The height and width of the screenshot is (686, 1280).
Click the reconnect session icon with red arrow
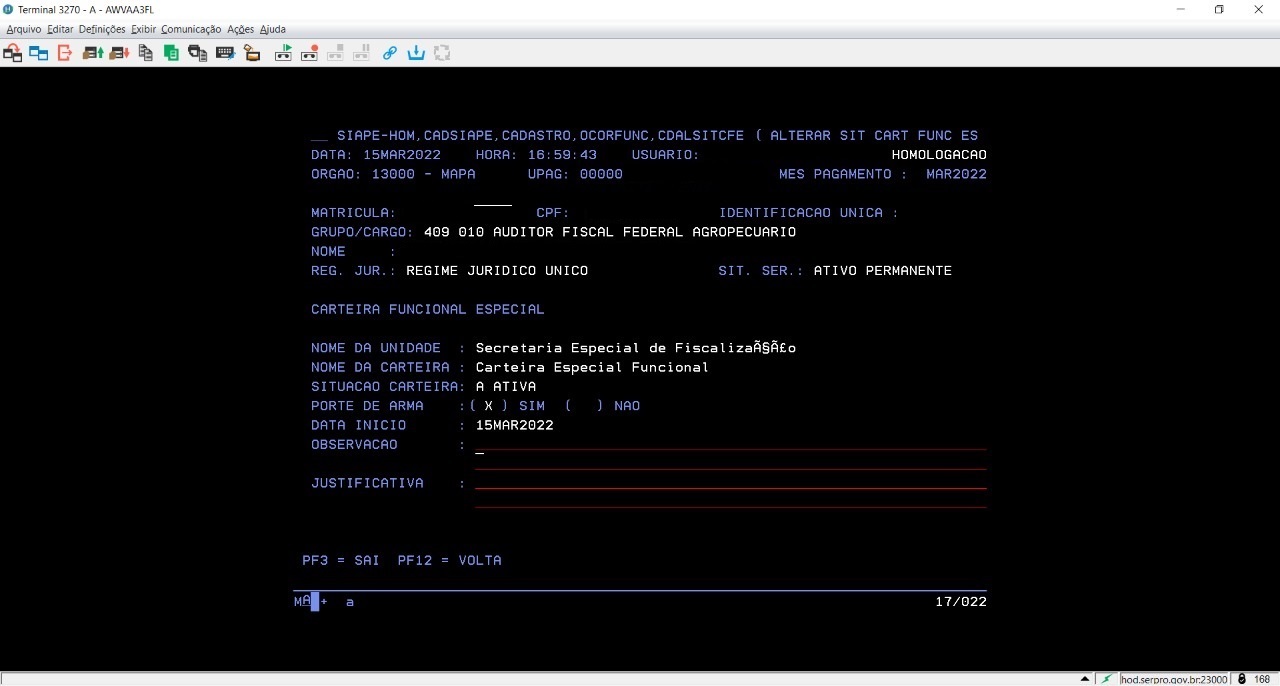[13, 53]
